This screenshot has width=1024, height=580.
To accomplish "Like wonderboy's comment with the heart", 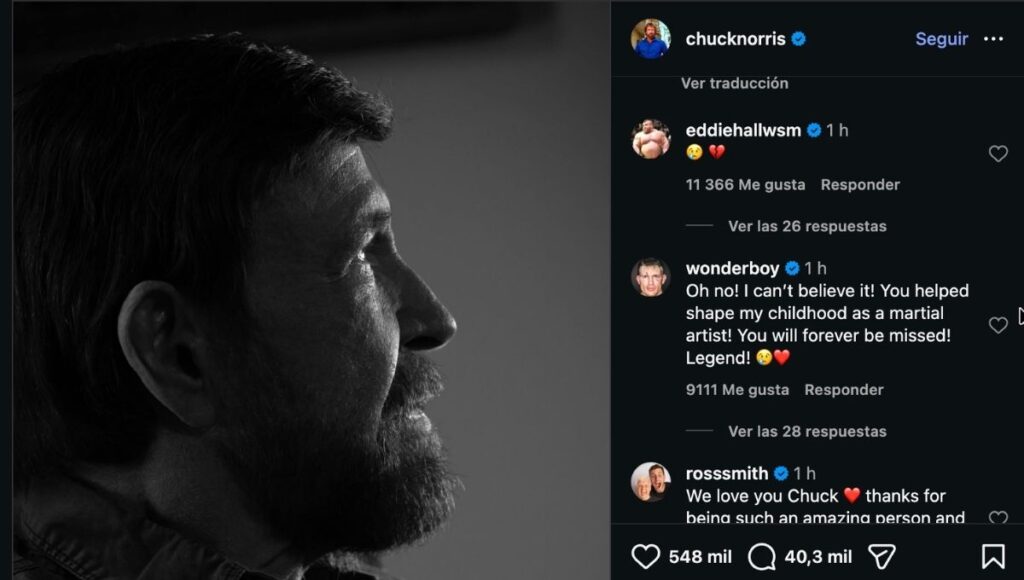I will 997,325.
